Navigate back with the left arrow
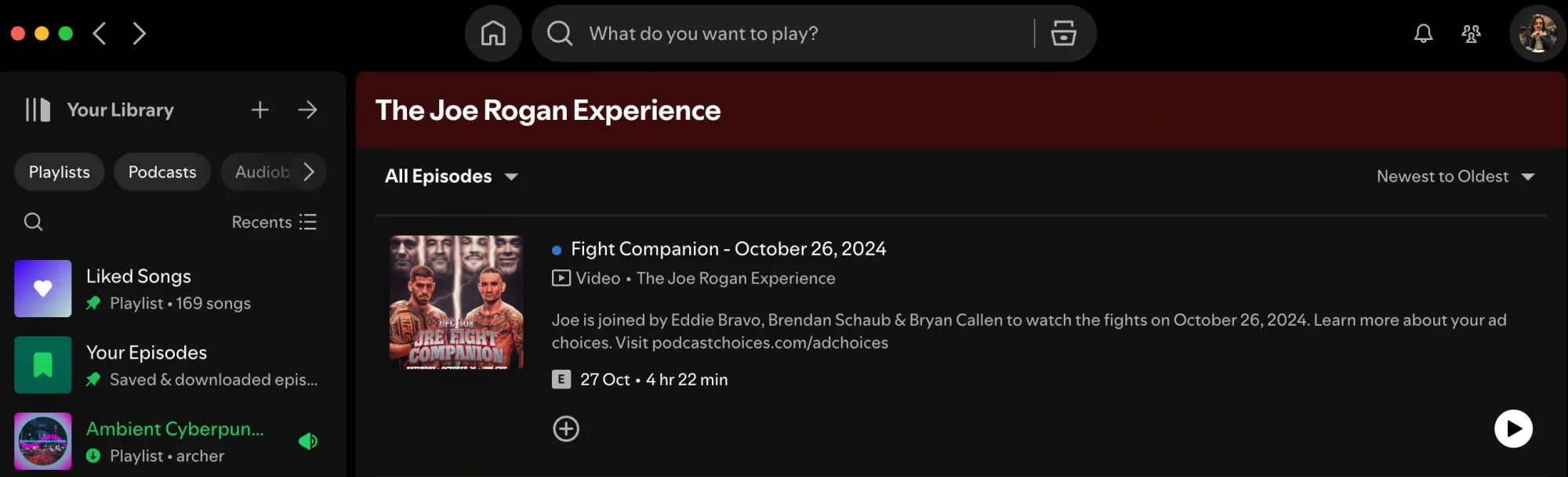Screen dimensions: 1568x477 tap(99, 33)
